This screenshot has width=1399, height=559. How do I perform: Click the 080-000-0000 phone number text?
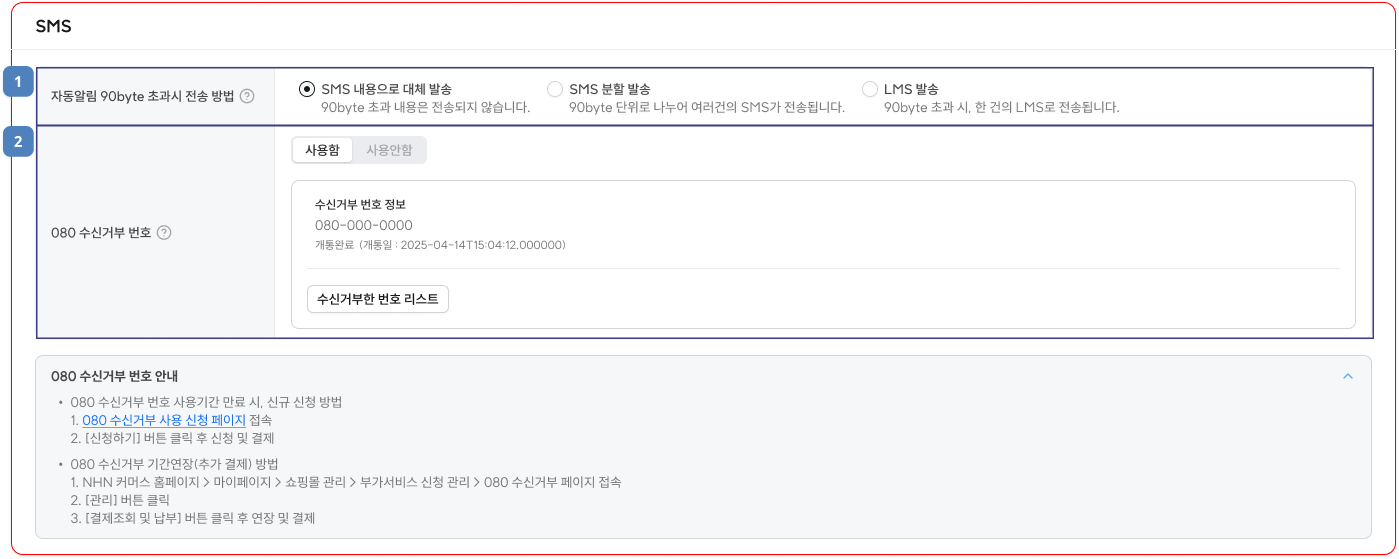point(363,225)
